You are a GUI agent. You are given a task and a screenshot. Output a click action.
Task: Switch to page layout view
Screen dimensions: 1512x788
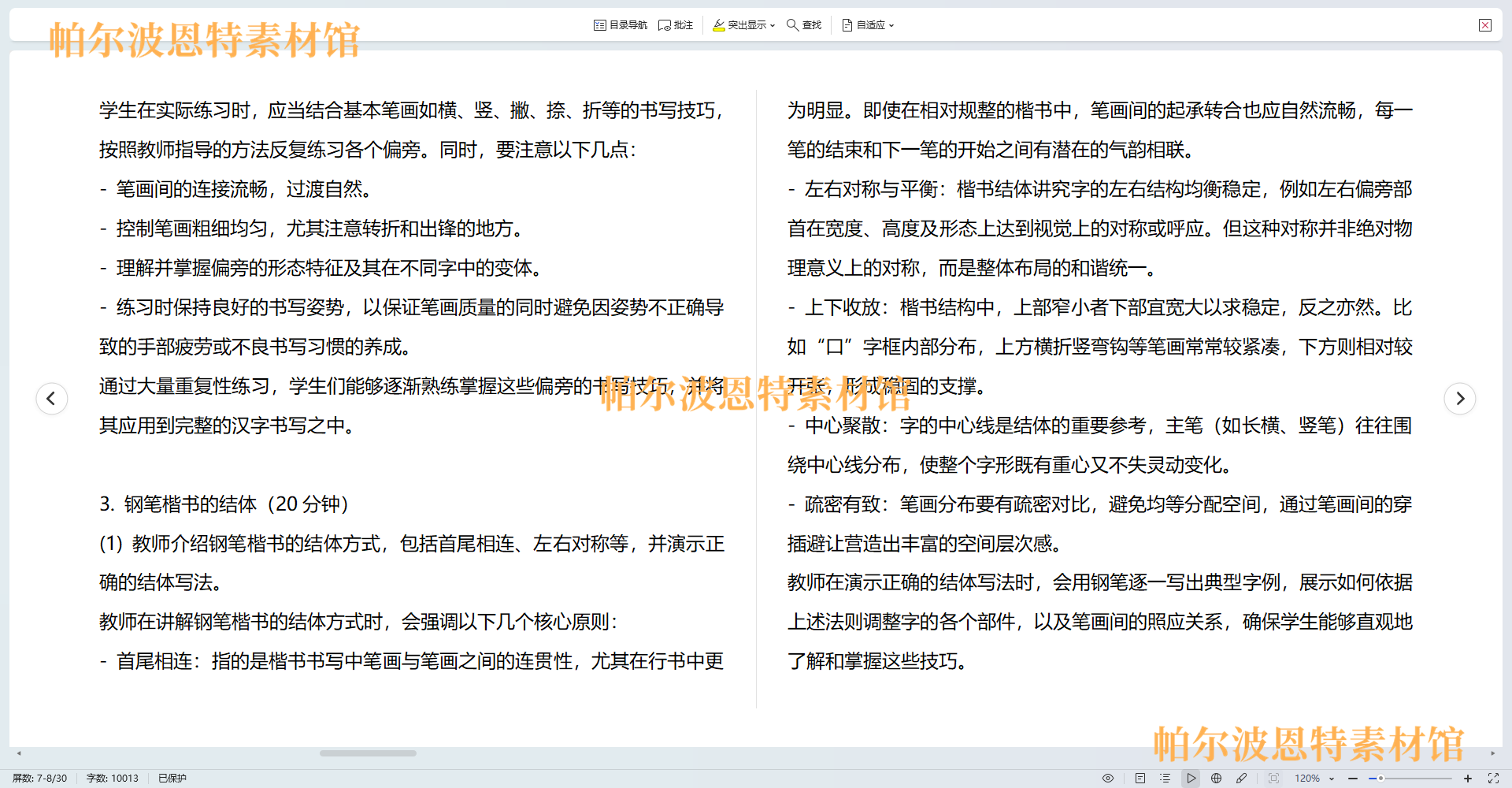1140,778
